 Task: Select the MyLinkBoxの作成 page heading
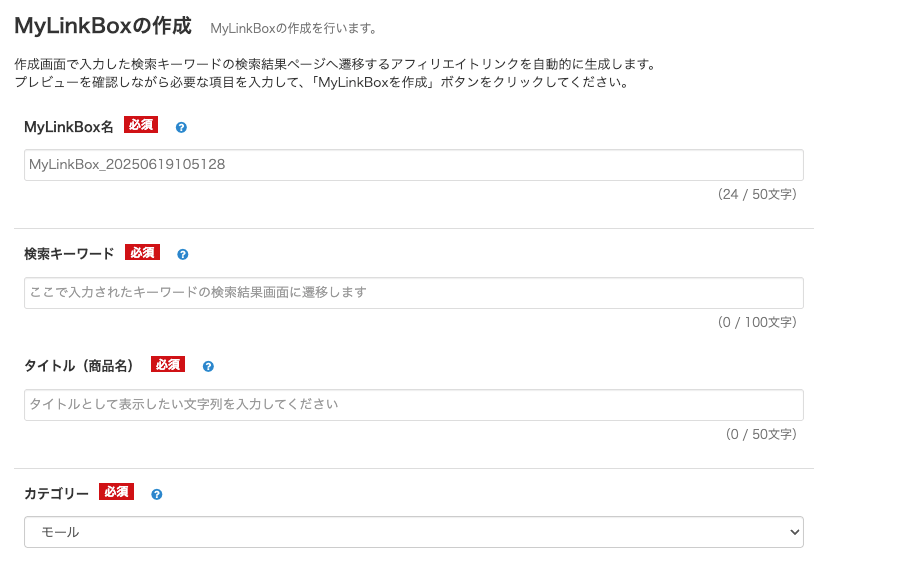click(103, 26)
